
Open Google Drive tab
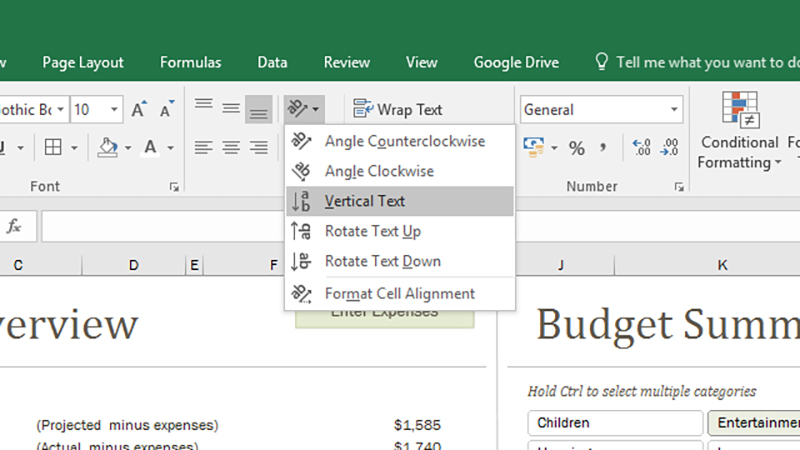pyautogui.click(x=516, y=62)
